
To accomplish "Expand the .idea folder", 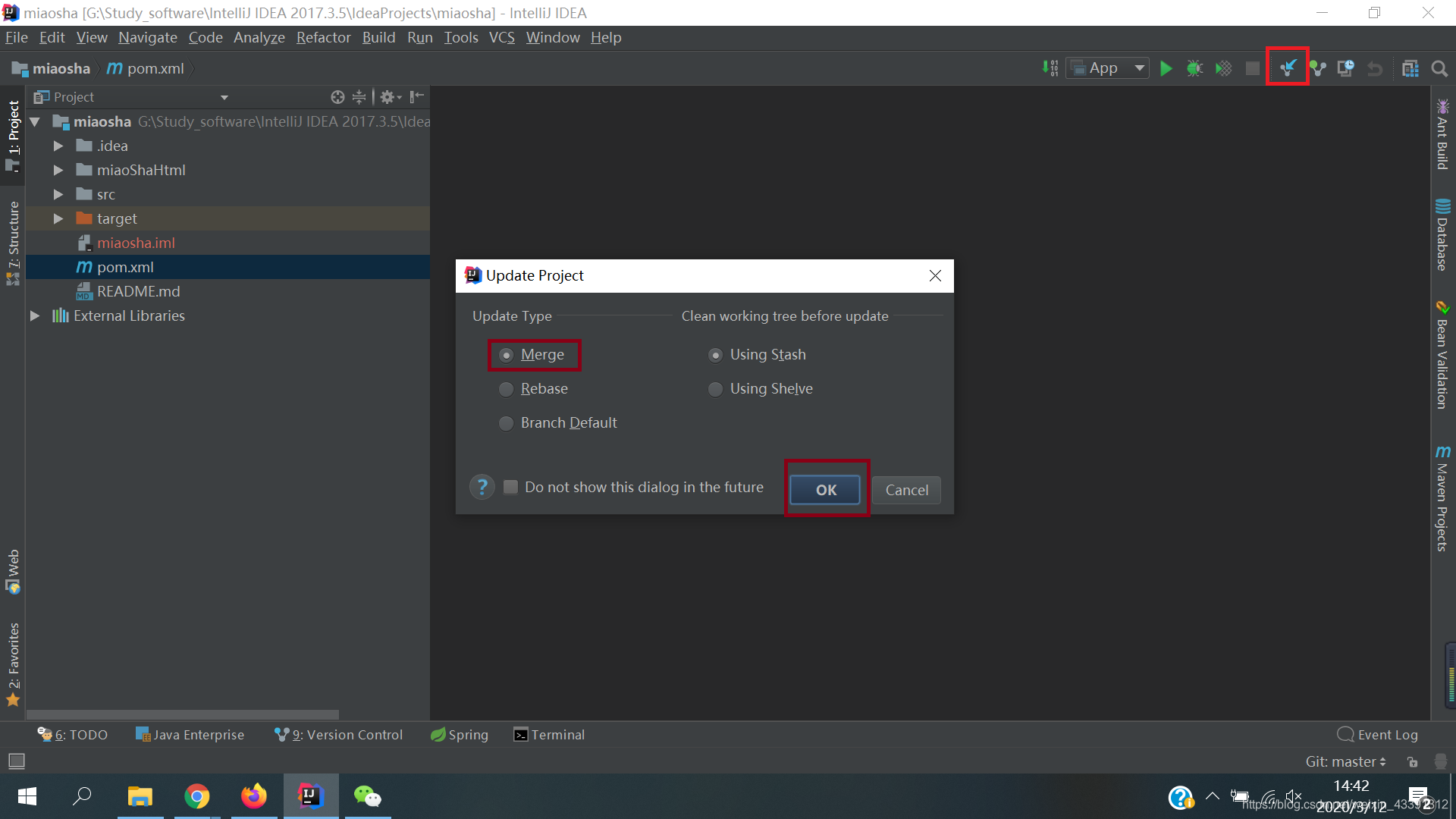I will coord(58,146).
